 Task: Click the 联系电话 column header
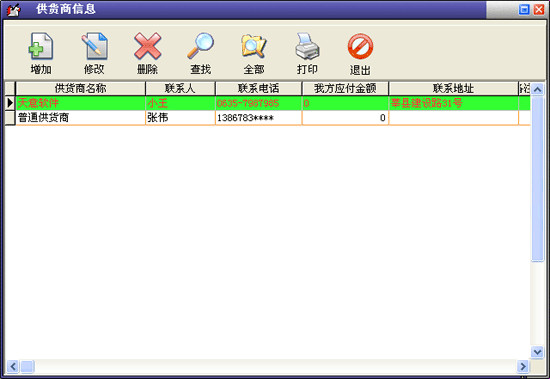coord(259,88)
